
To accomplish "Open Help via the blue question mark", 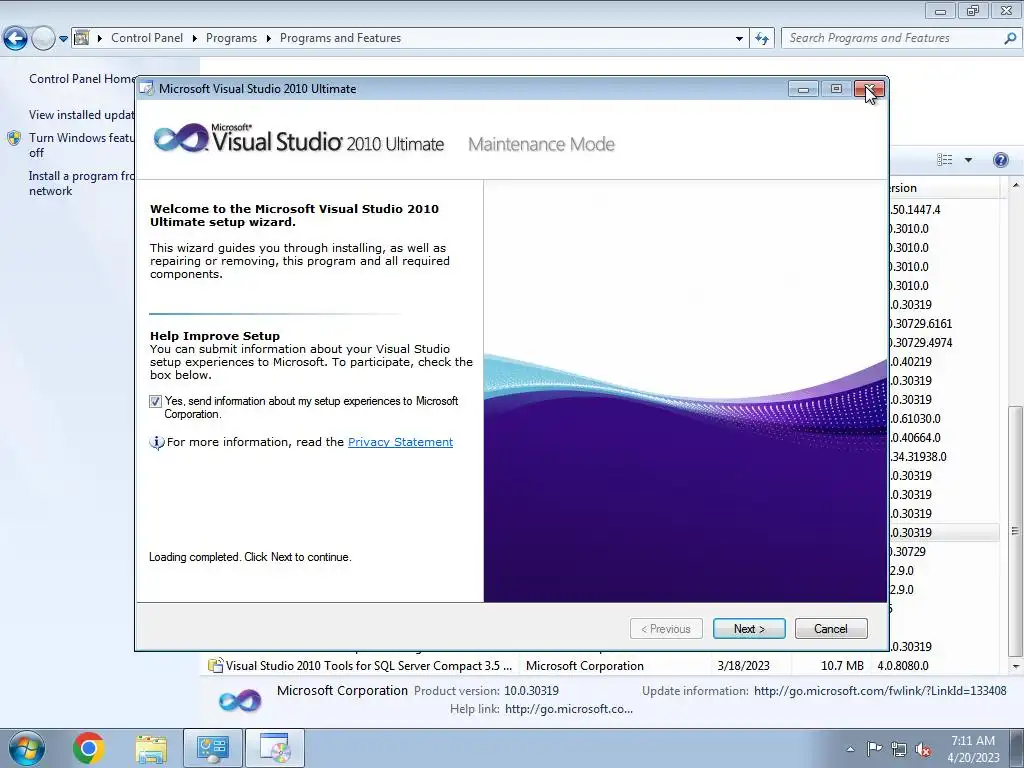I will coord(1000,160).
